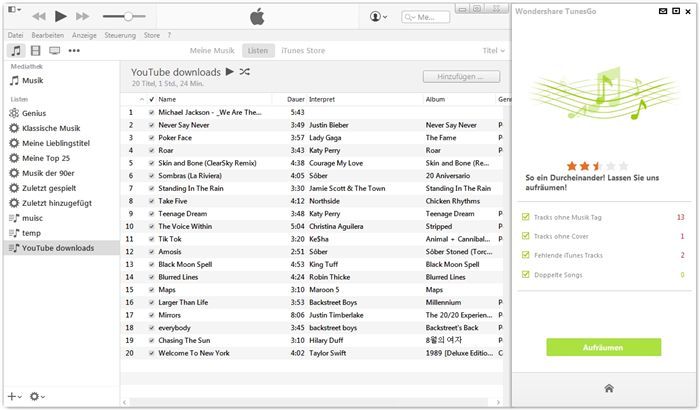Toggle Doppelte Songs checkbox
The image size is (700, 410).
point(525,274)
